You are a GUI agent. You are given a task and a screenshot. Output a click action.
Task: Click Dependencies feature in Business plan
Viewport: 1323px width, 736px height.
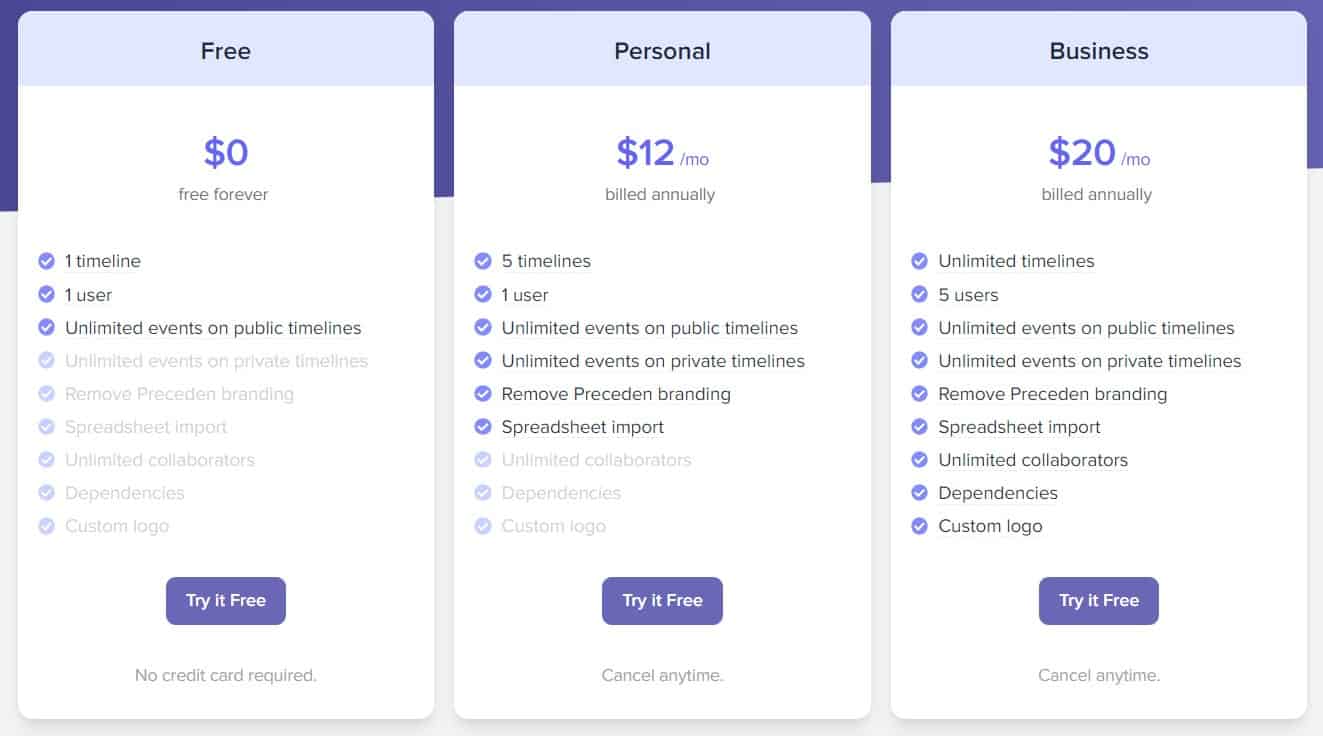click(997, 493)
